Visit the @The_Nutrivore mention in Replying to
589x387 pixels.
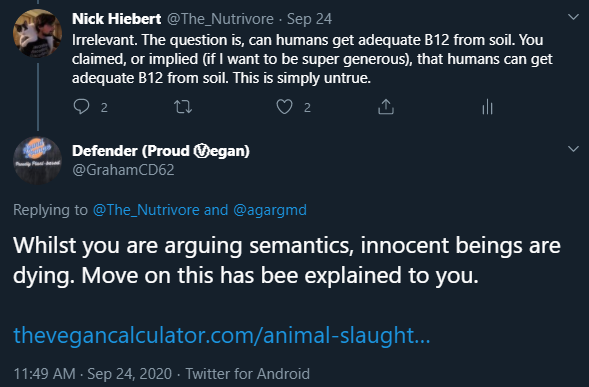(146, 210)
